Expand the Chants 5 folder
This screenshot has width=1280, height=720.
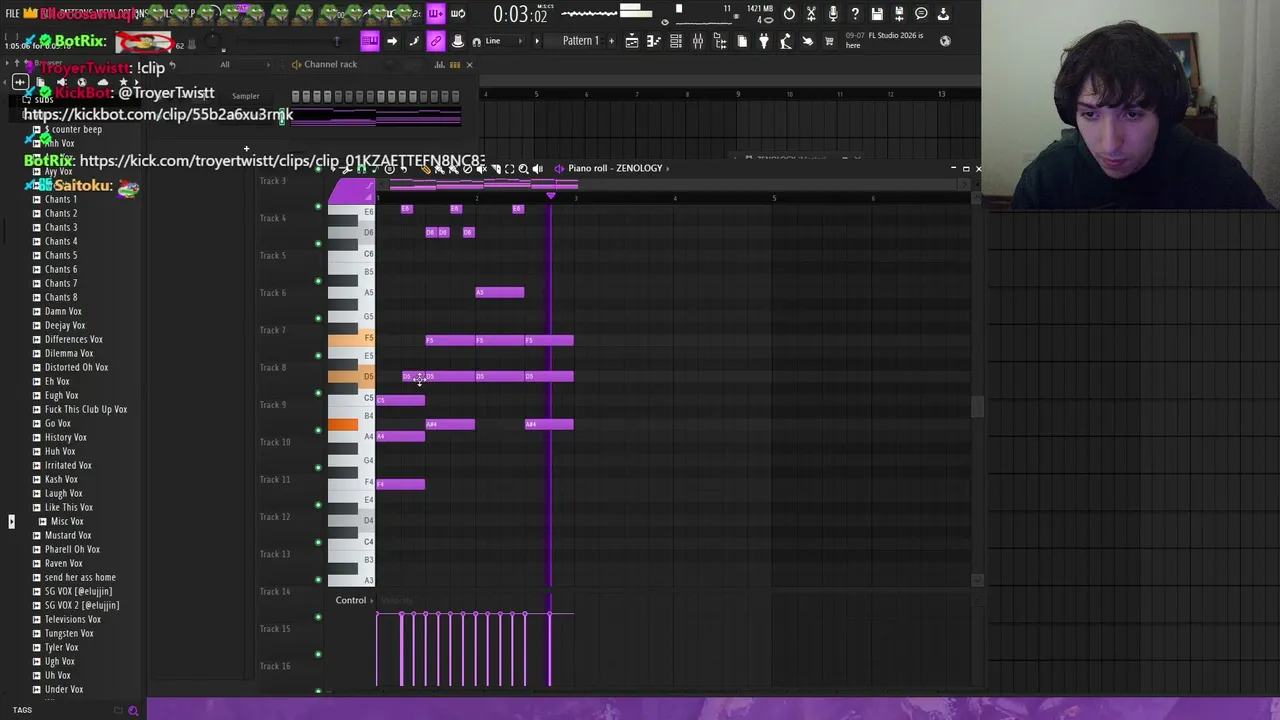(x=61, y=255)
